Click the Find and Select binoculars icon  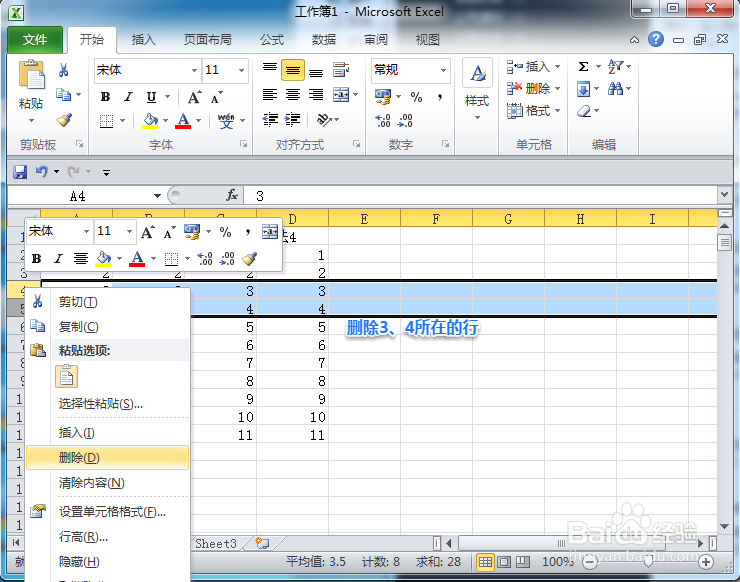click(x=615, y=88)
